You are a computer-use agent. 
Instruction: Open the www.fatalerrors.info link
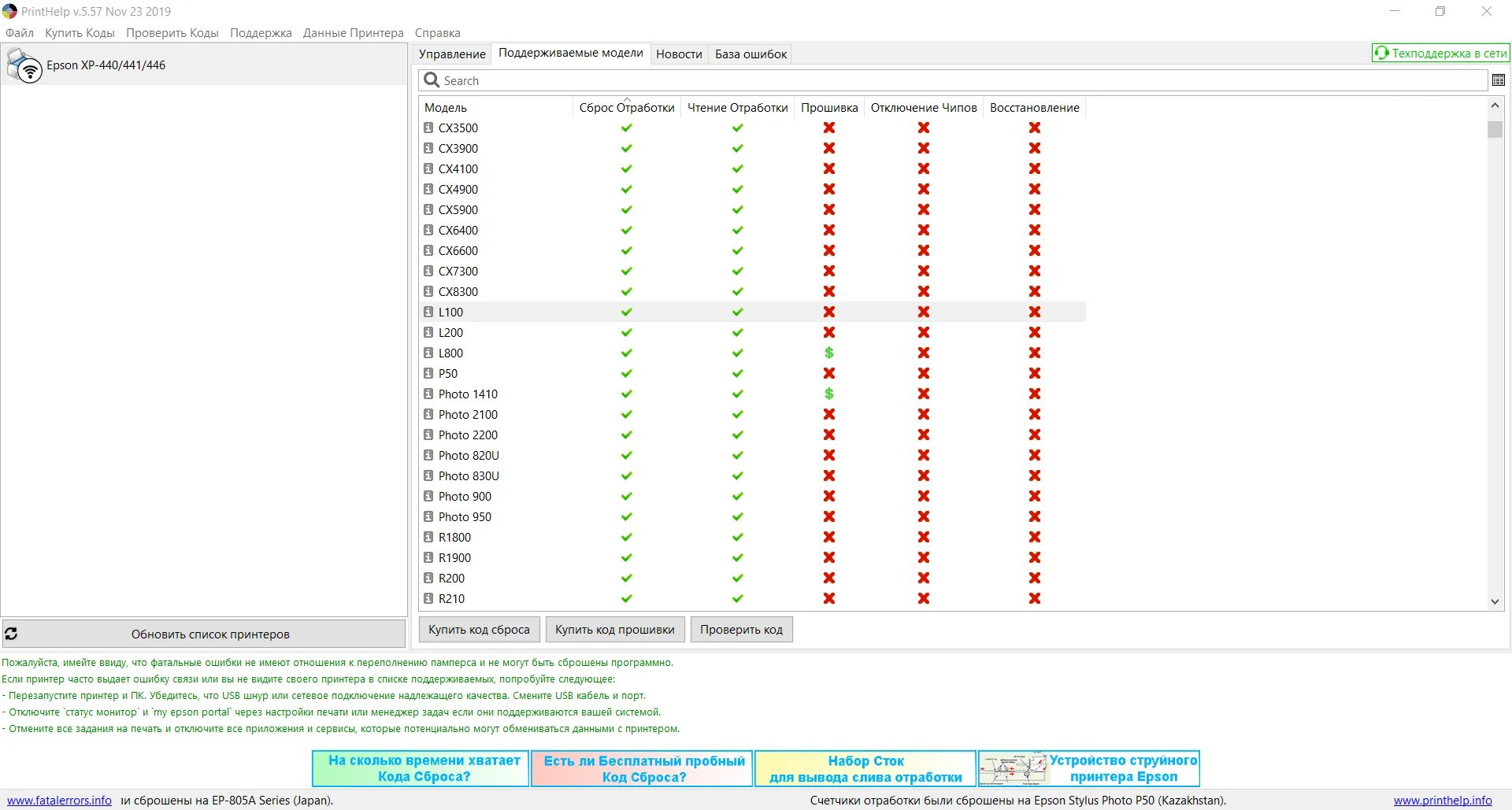click(59, 801)
